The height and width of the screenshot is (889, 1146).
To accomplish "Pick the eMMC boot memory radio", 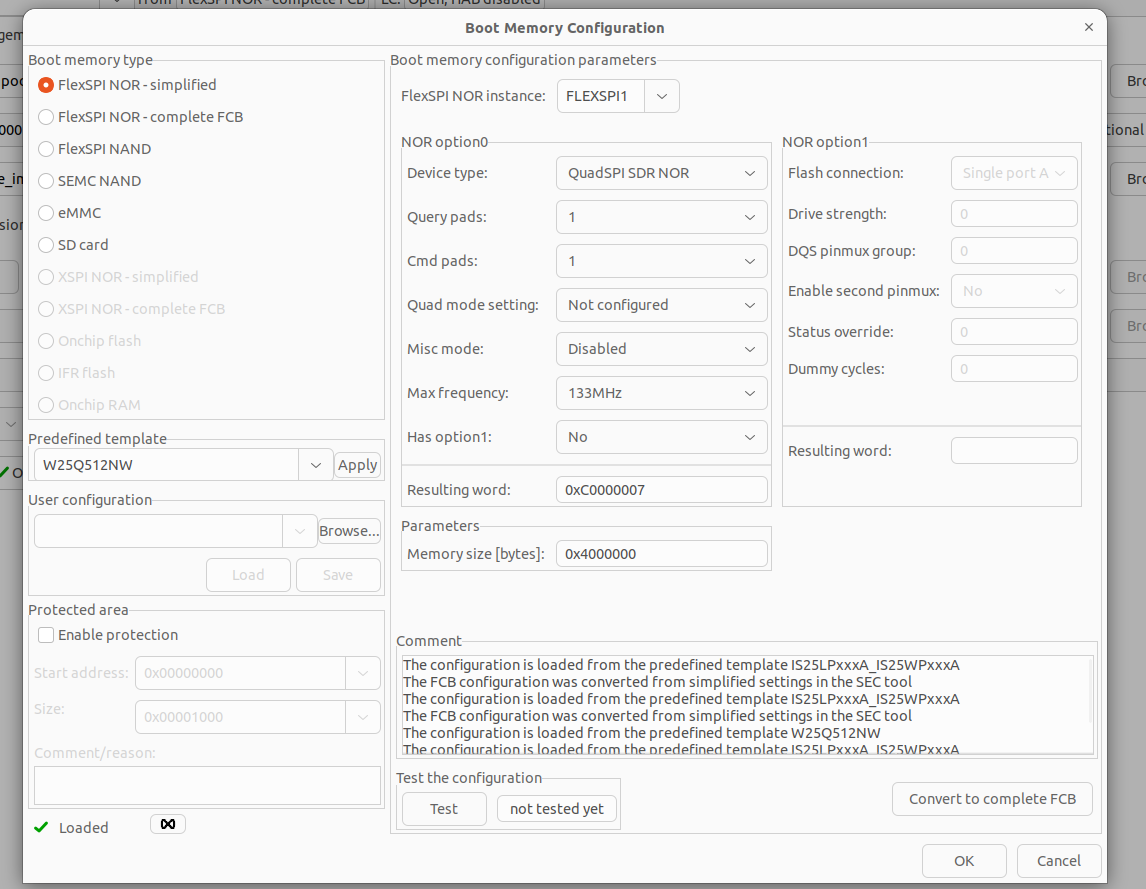I will coord(46,213).
